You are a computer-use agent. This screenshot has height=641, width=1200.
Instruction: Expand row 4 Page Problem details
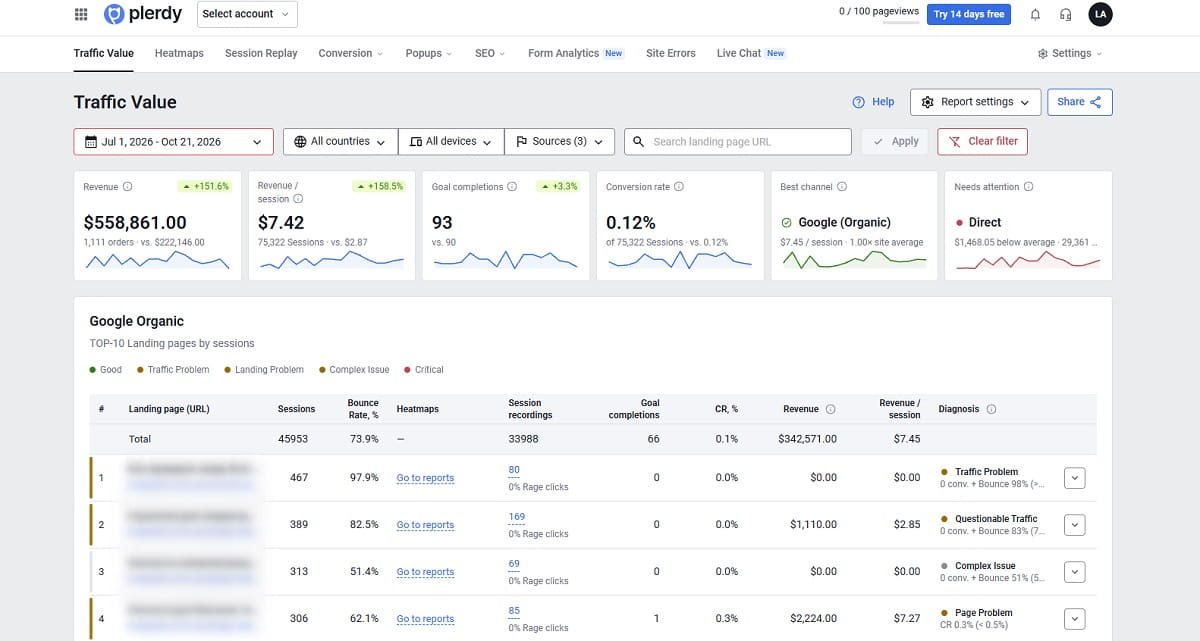(x=1075, y=619)
